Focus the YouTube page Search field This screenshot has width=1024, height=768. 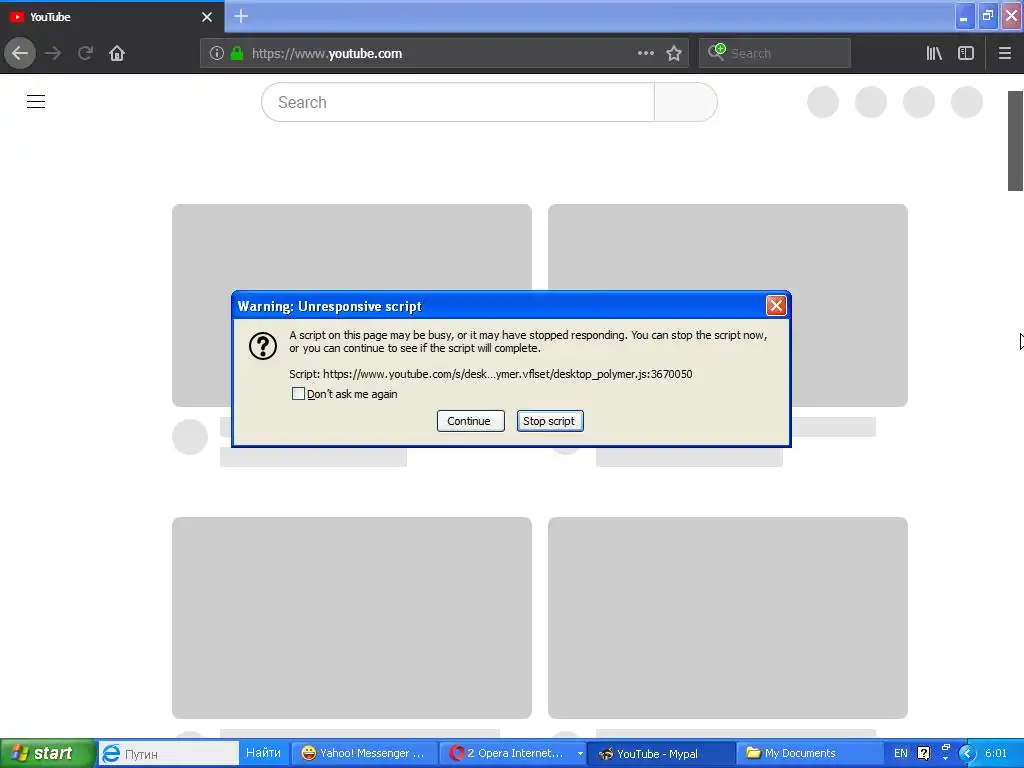(x=458, y=102)
